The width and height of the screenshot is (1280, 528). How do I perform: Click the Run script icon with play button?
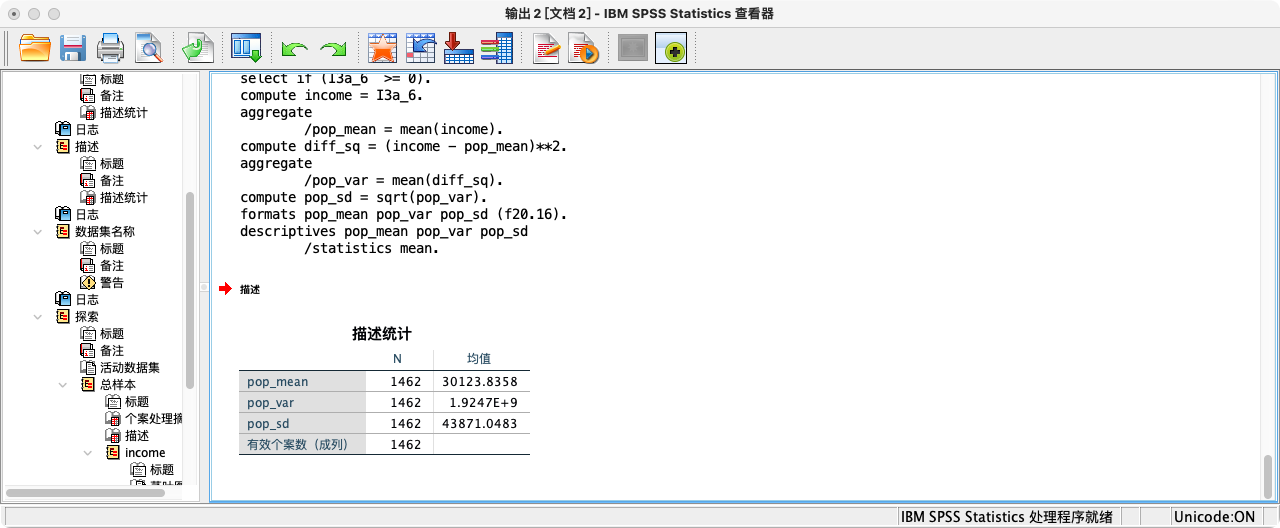583,48
